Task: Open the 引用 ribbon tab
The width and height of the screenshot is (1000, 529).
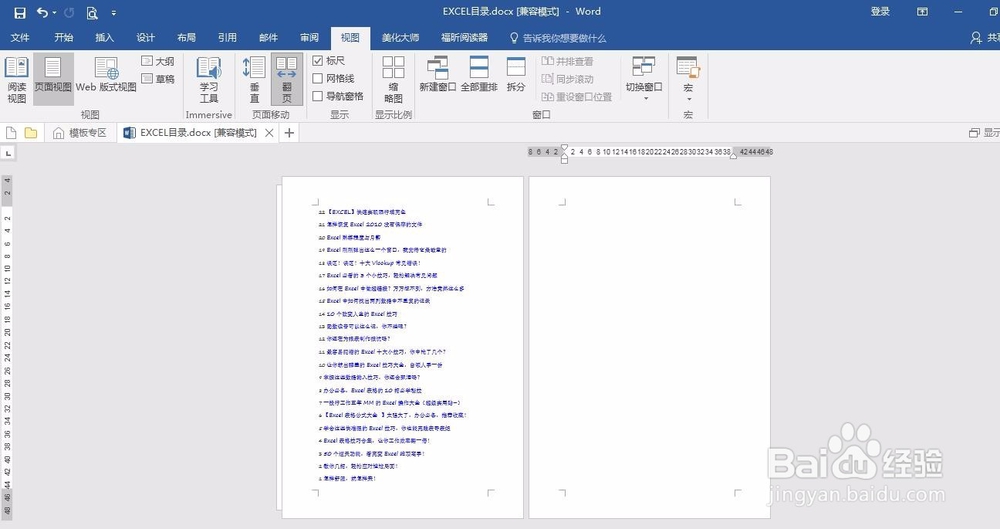Action: (x=227, y=38)
